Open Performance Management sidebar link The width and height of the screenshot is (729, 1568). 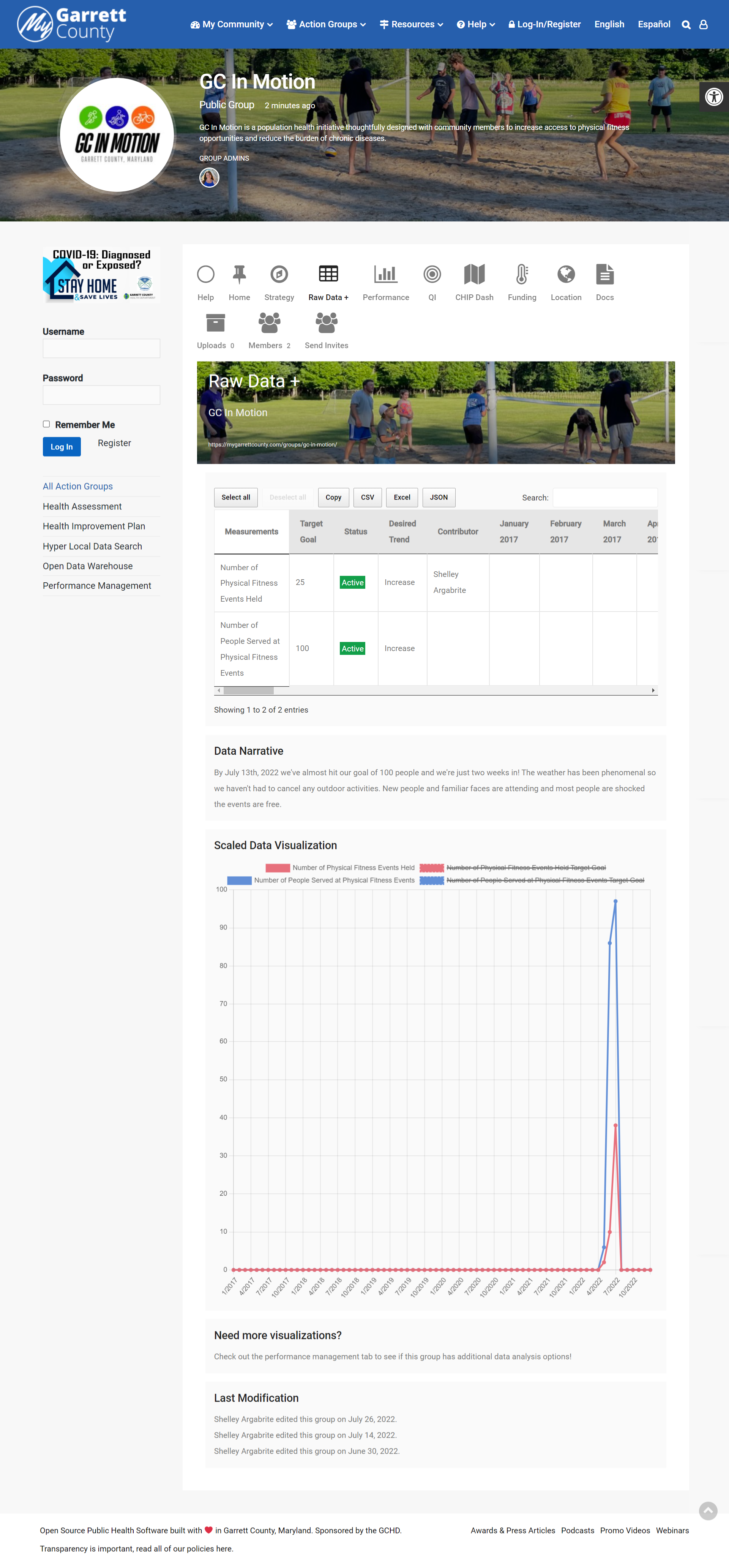point(97,586)
